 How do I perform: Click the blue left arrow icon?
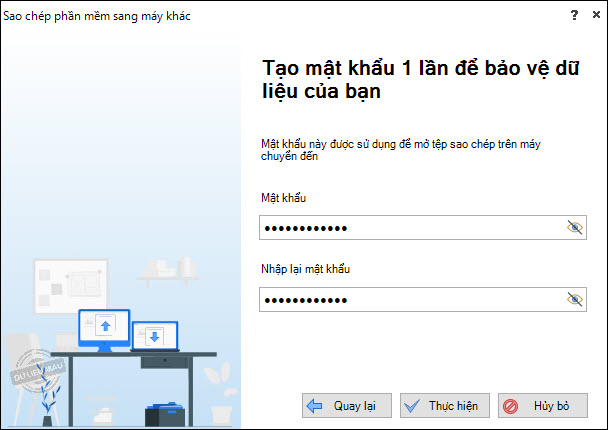coord(314,406)
